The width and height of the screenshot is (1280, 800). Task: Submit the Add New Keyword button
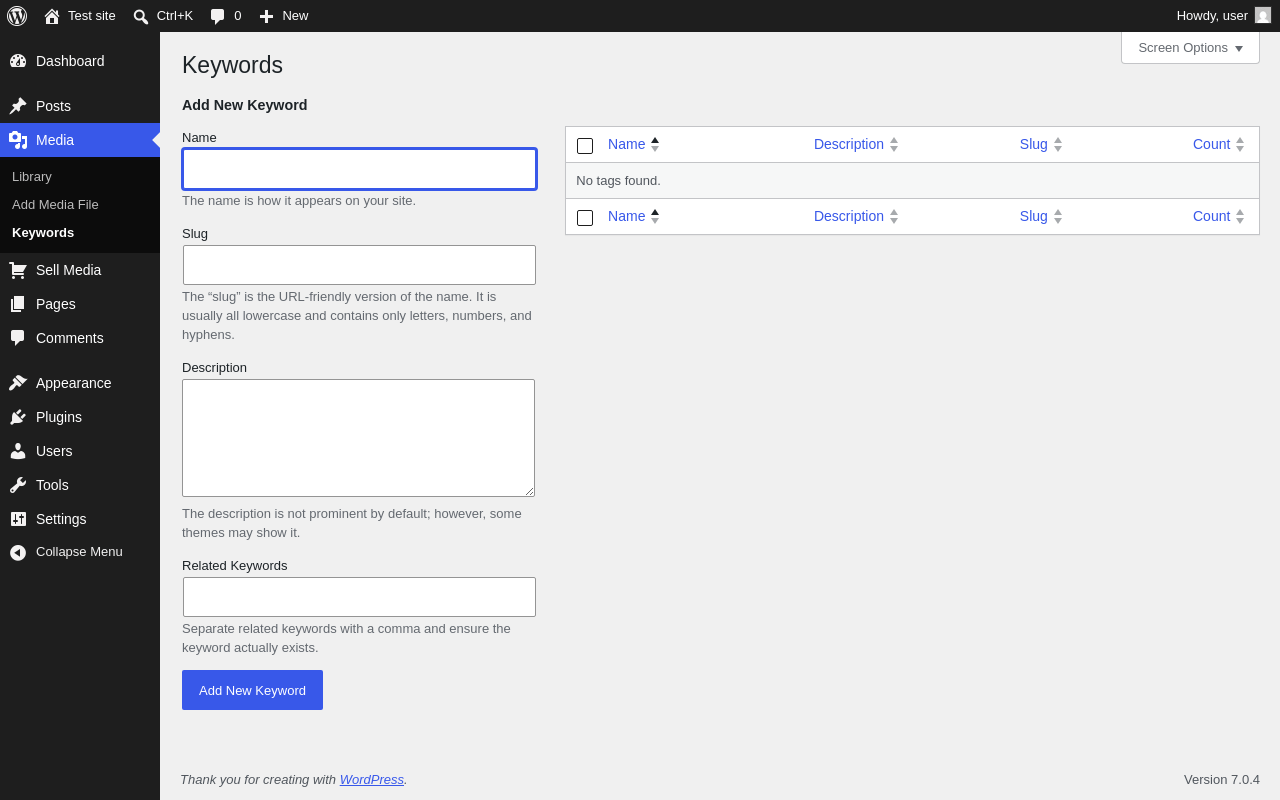point(252,690)
